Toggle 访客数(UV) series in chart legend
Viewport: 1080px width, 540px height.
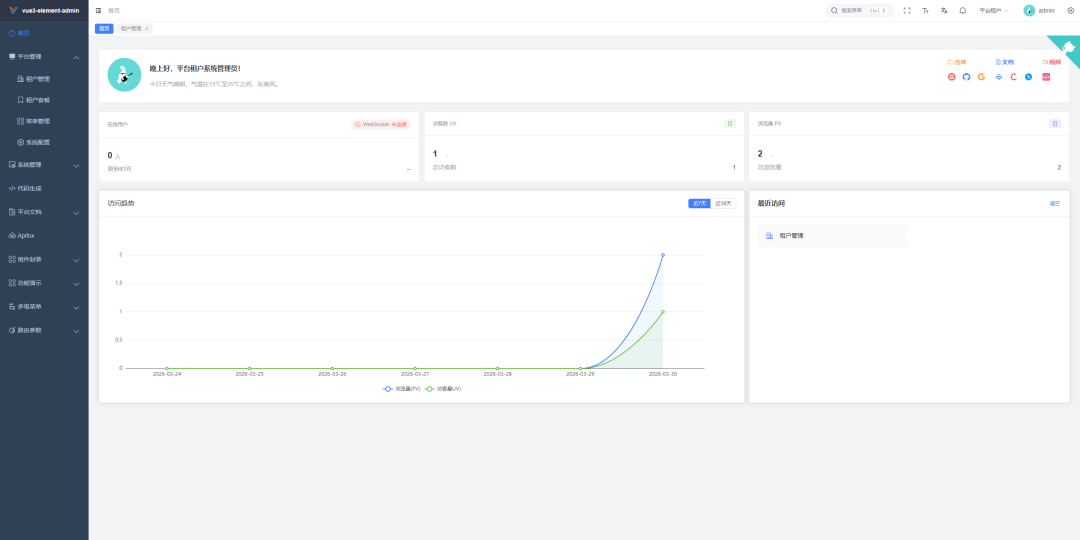(443, 388)
